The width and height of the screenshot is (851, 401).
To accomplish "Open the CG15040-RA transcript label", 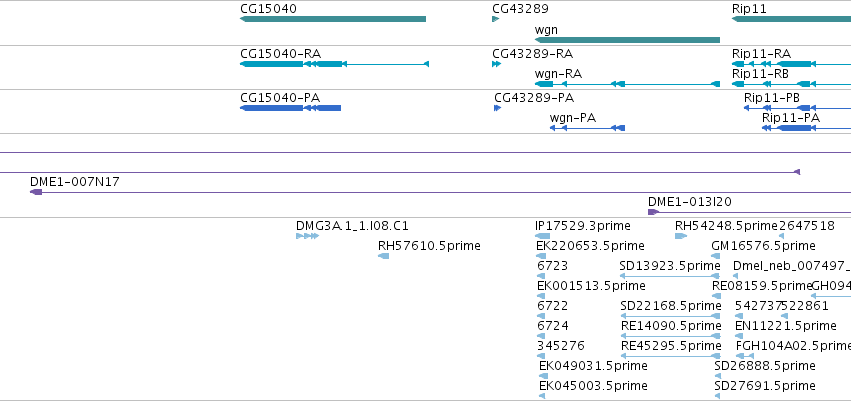I will [x=280, y=54].
